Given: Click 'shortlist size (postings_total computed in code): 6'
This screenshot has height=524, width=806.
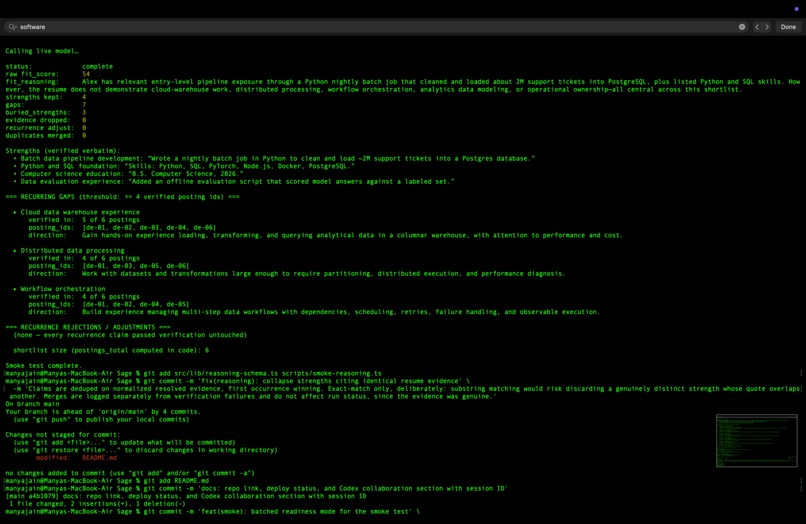Looking at the screenshot, I should (x=111, y=350).
